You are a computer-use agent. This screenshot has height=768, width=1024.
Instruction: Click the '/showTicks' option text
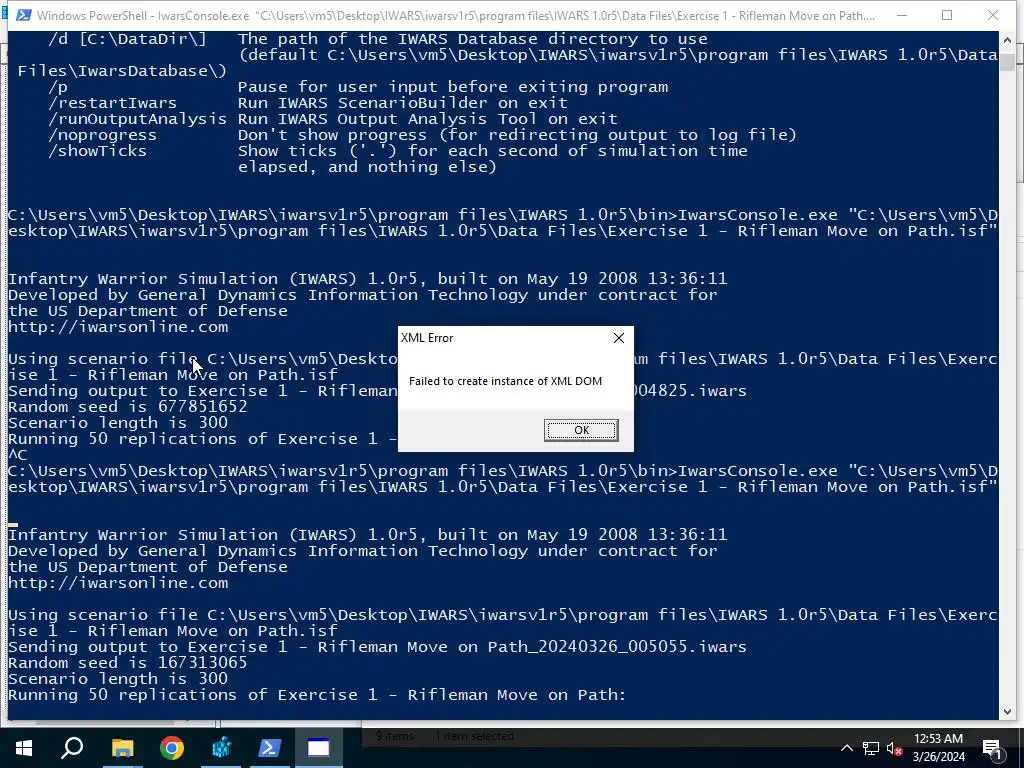click(97, 151)
